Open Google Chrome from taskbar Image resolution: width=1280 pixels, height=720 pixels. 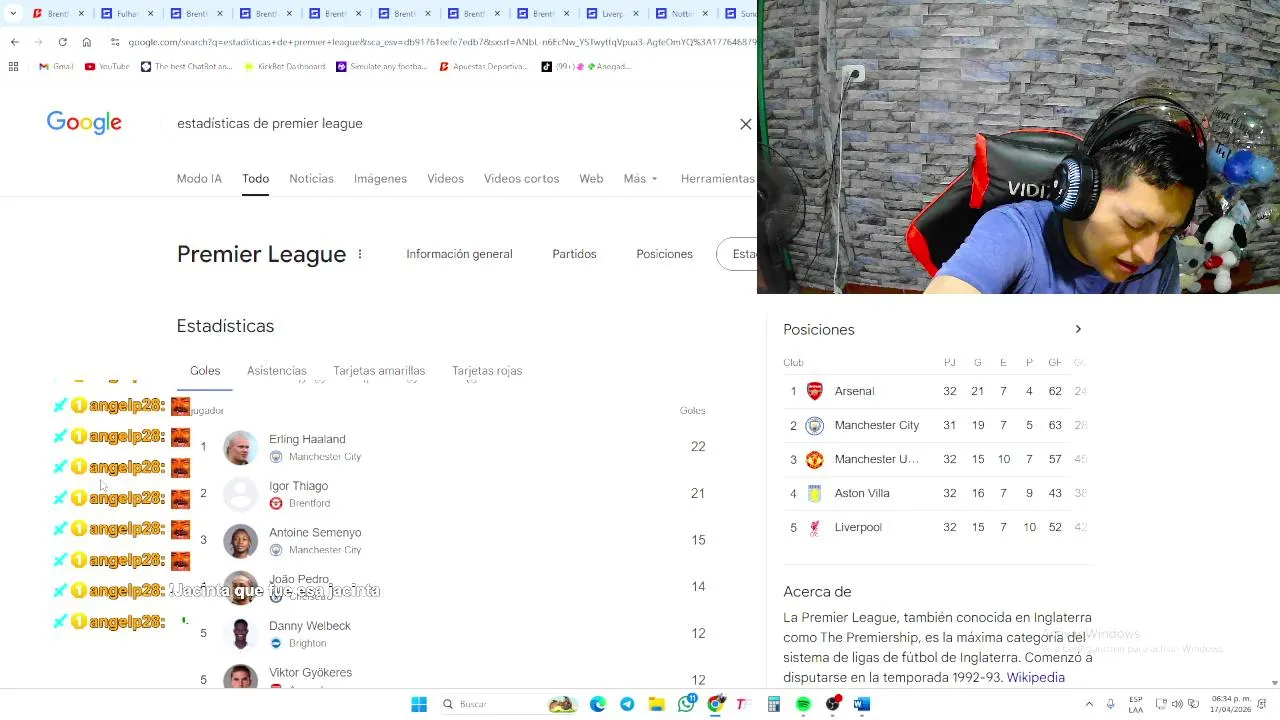[x=715, y=704]
